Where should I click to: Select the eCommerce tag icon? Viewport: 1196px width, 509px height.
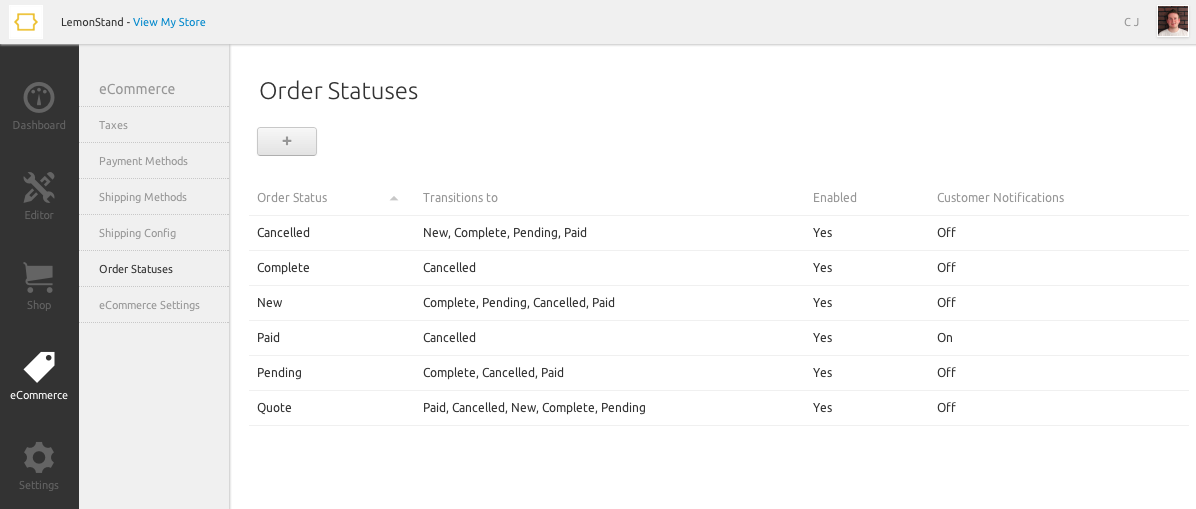[x=39, y=368]
